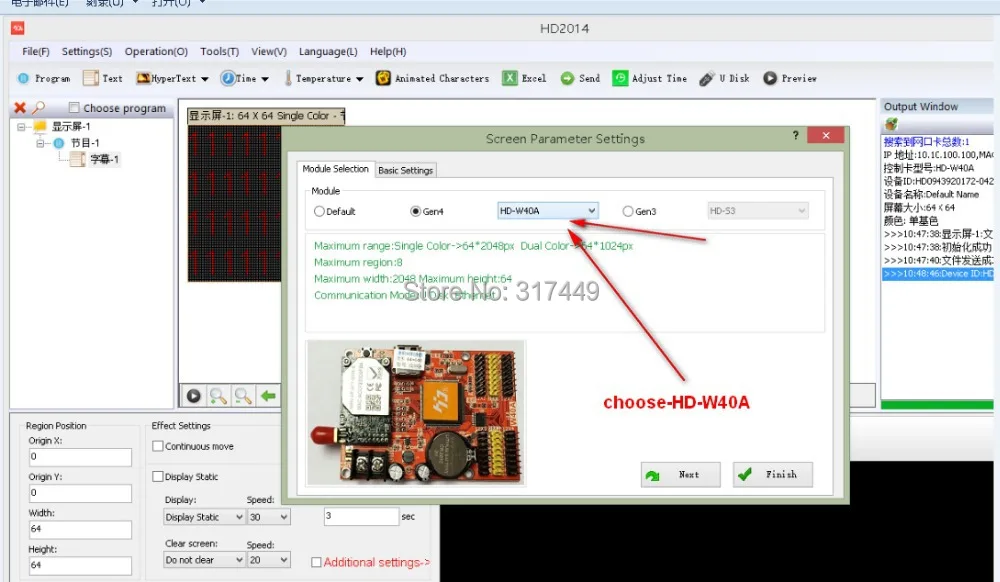Click the Adjust Time icon
This screenshot has width=1000, height=582.
click(620, 78)
